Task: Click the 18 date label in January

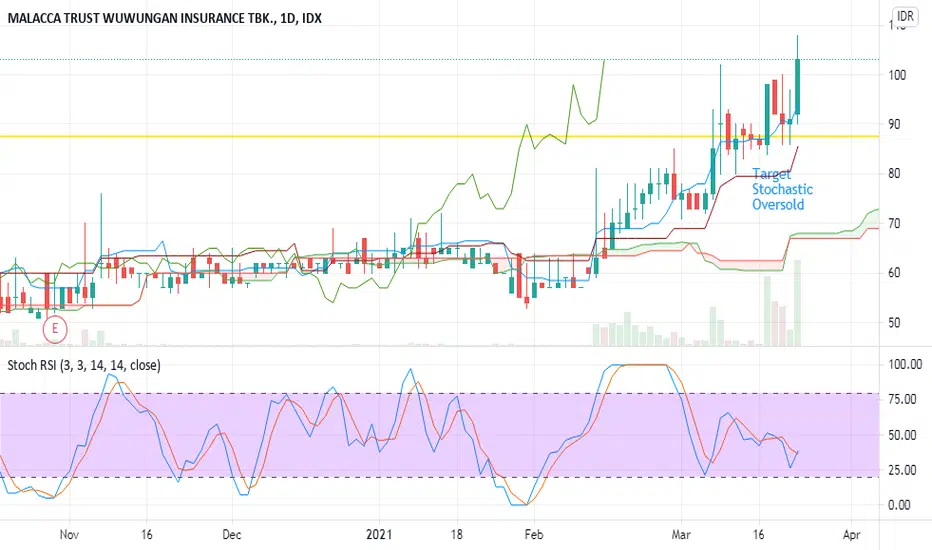Action: point(456,535)
